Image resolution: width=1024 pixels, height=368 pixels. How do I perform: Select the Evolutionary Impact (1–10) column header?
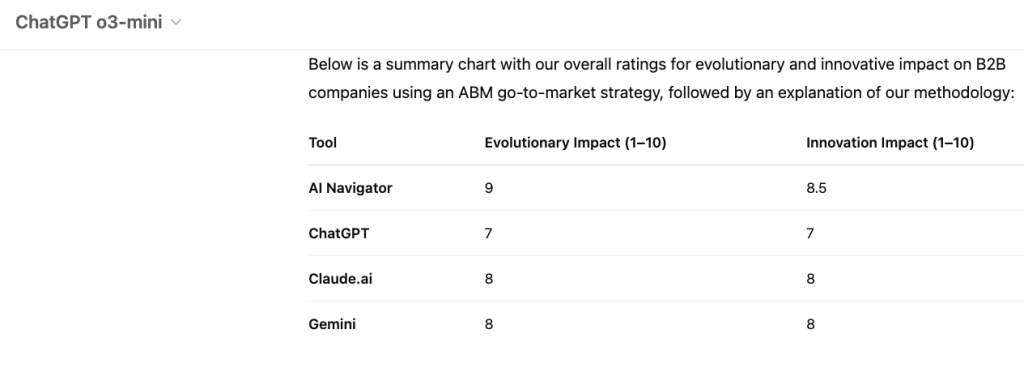pyautogui.click(x=575, y=142)
